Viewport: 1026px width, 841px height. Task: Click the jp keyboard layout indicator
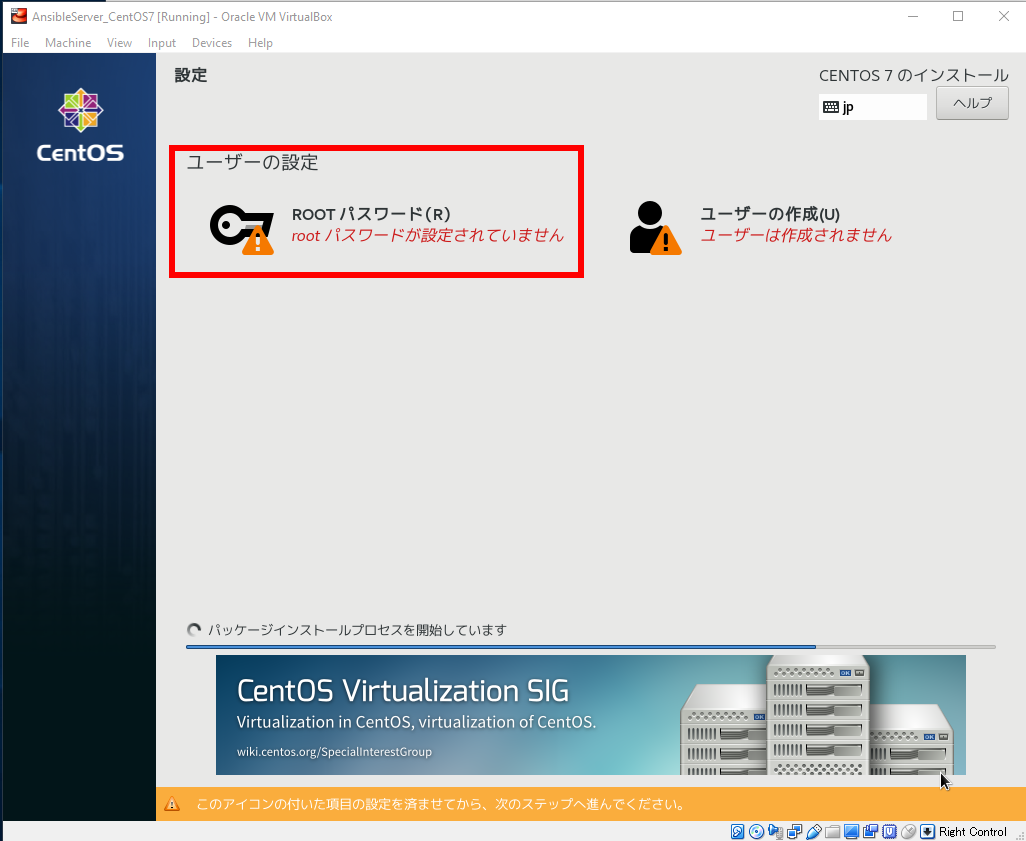click(872, 107)
